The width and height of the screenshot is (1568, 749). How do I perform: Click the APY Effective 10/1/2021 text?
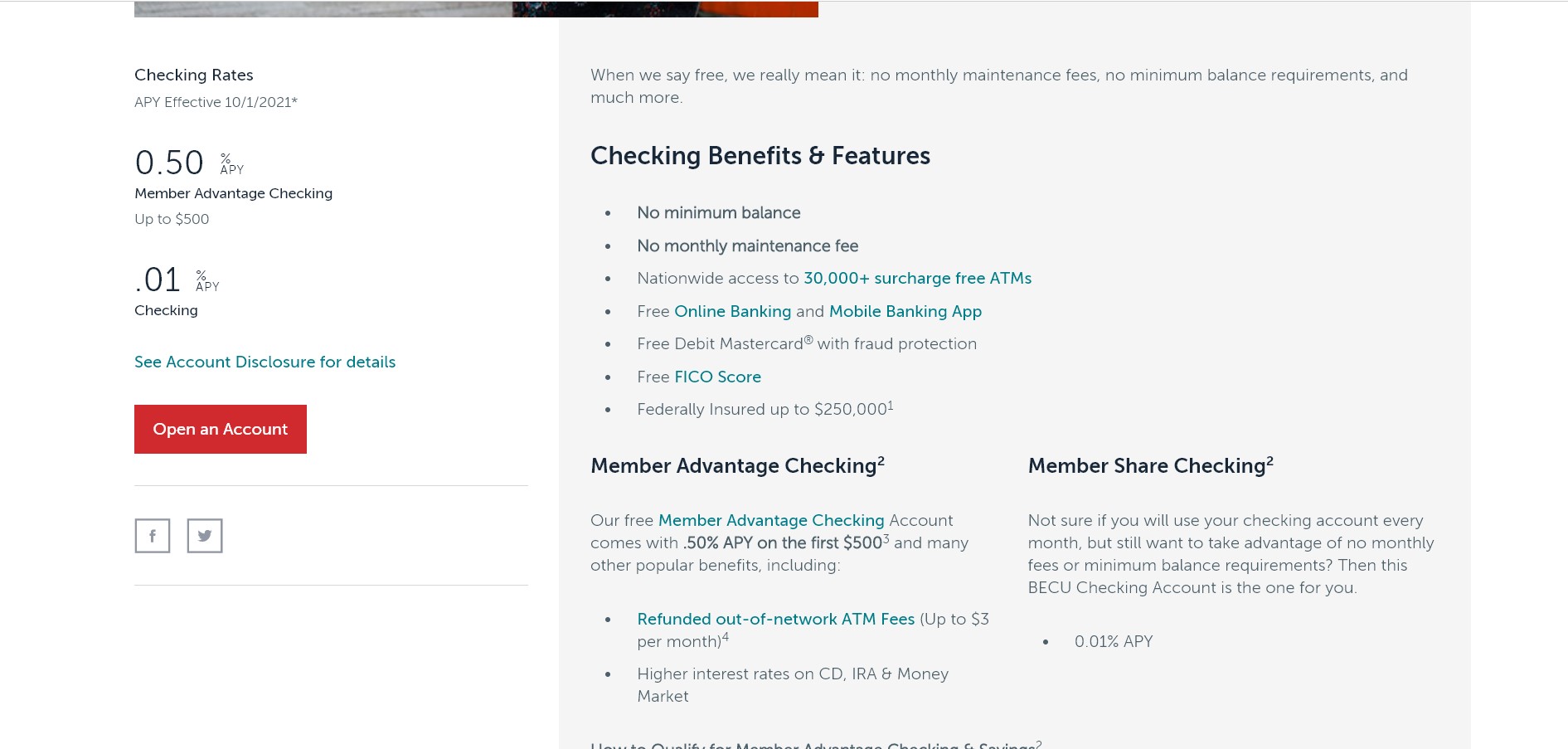pos(216,102)
